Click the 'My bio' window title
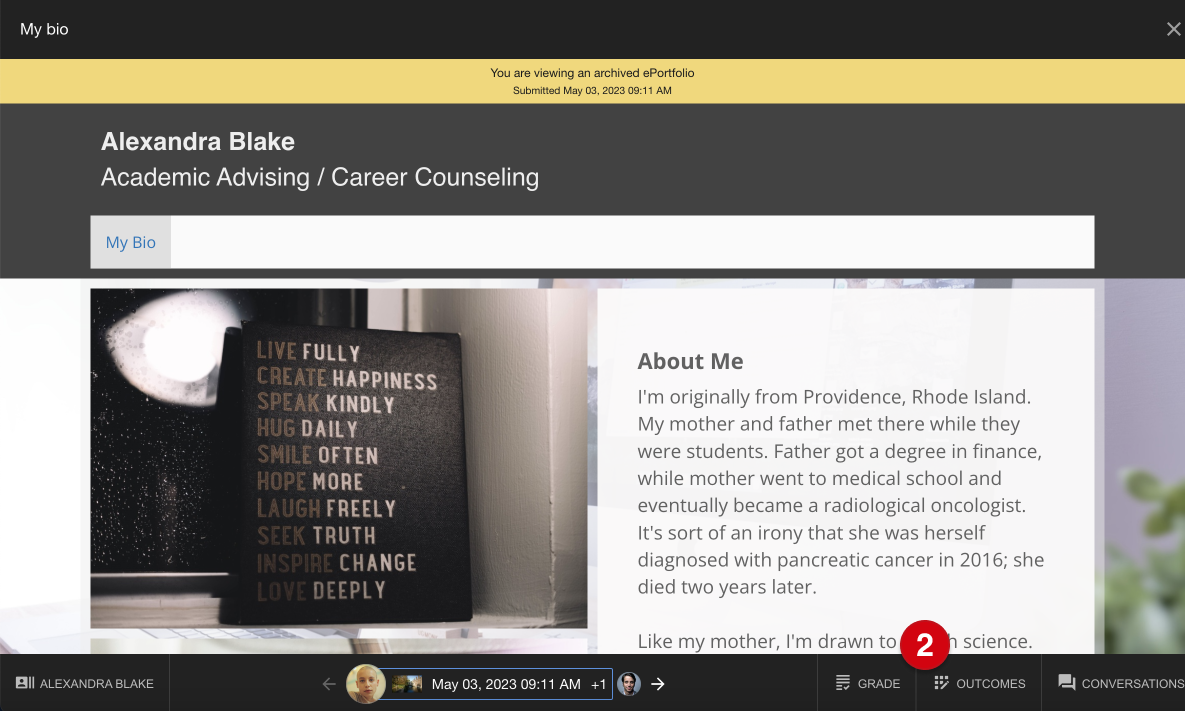The width and height of the screenshot is (1185, 711). tap(44, 29)
